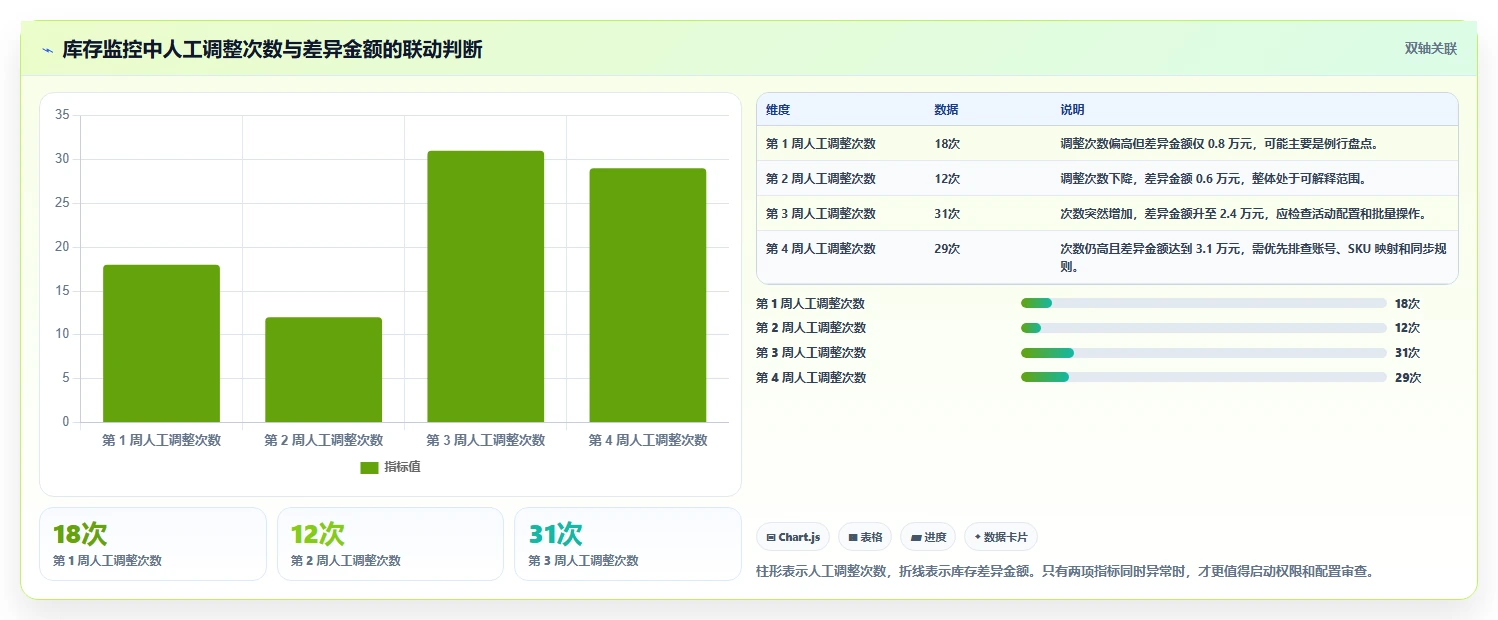Image resolution: width=1498 pixels, height=620 pixels.
Task: Click the 12次 progress value
Action: click(1407, 328)
